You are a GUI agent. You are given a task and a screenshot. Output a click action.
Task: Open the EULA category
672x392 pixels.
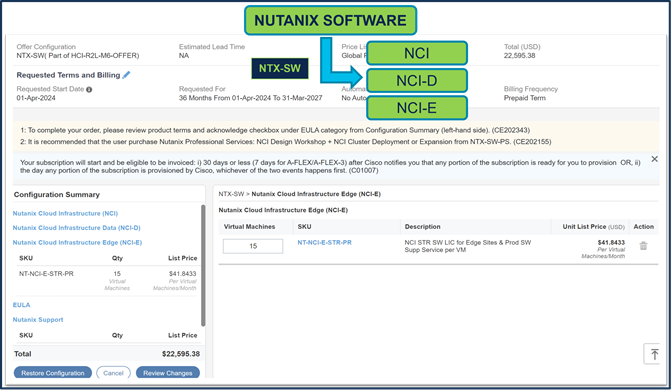[x=21, y=305]
